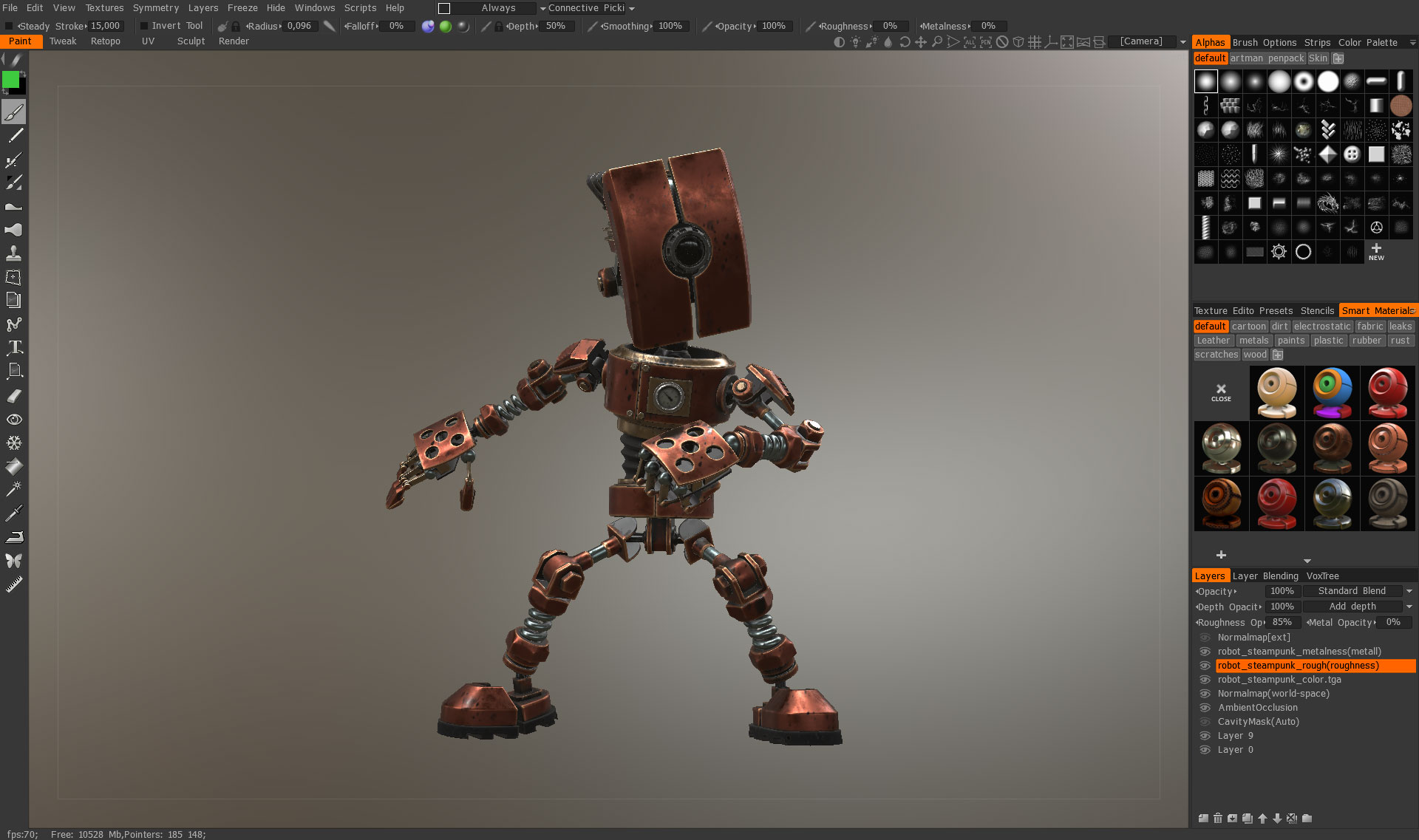The height and width of the screenshot is (840, 1419).
Task: Hide the robot_steampunk_color.tga layer
Action: (1205, 680)
